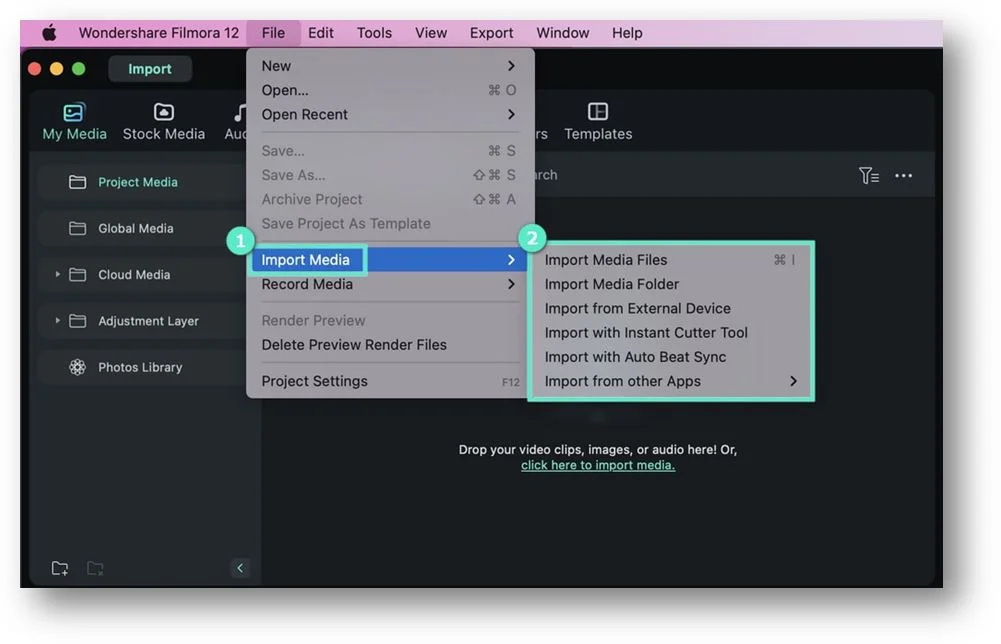Choose Import Media Files
Image resolution: width=1001 pixels, height=644 pixels.
tap(670, 260)
